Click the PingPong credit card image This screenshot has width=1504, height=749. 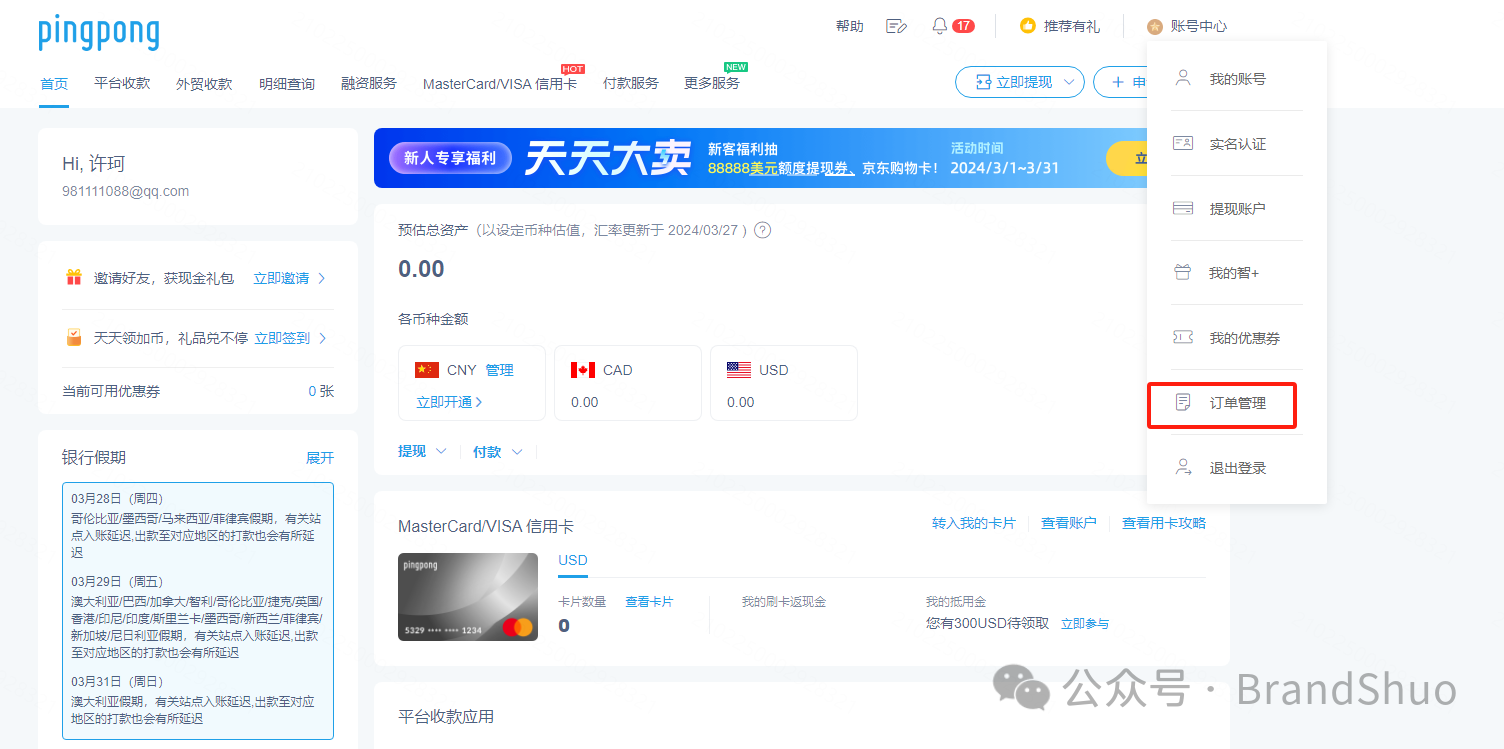point(468,597)
